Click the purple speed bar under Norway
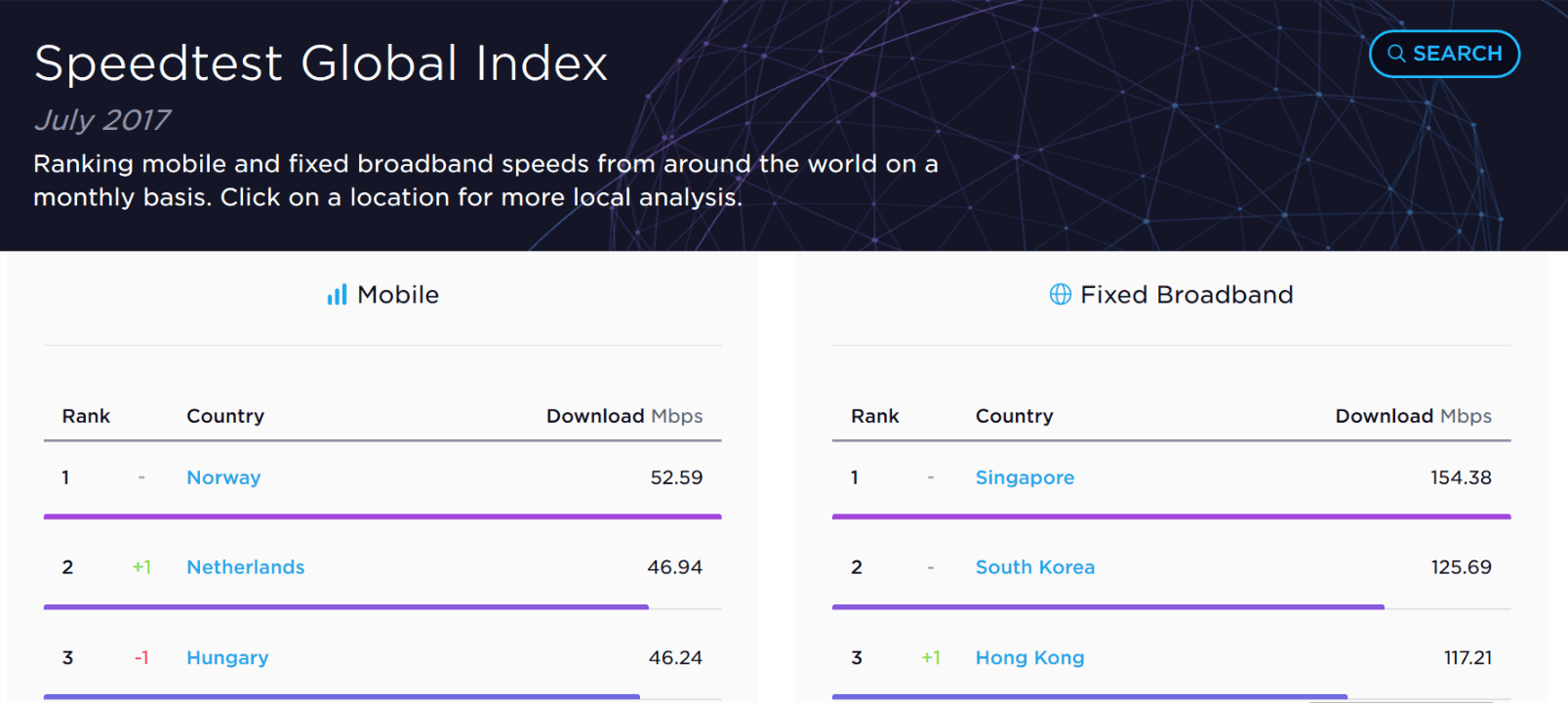This screenshot has height=703, width=1568. click(382, 517)
